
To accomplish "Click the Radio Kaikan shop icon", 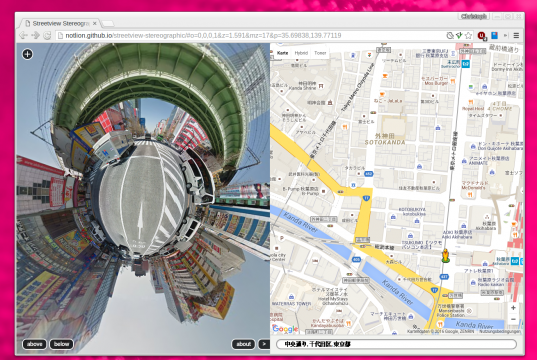I will tap(473, 283).
